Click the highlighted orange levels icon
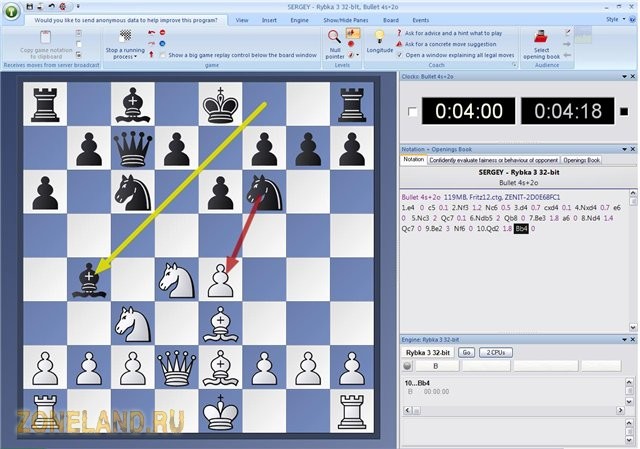640x449 pixels. 353,33
